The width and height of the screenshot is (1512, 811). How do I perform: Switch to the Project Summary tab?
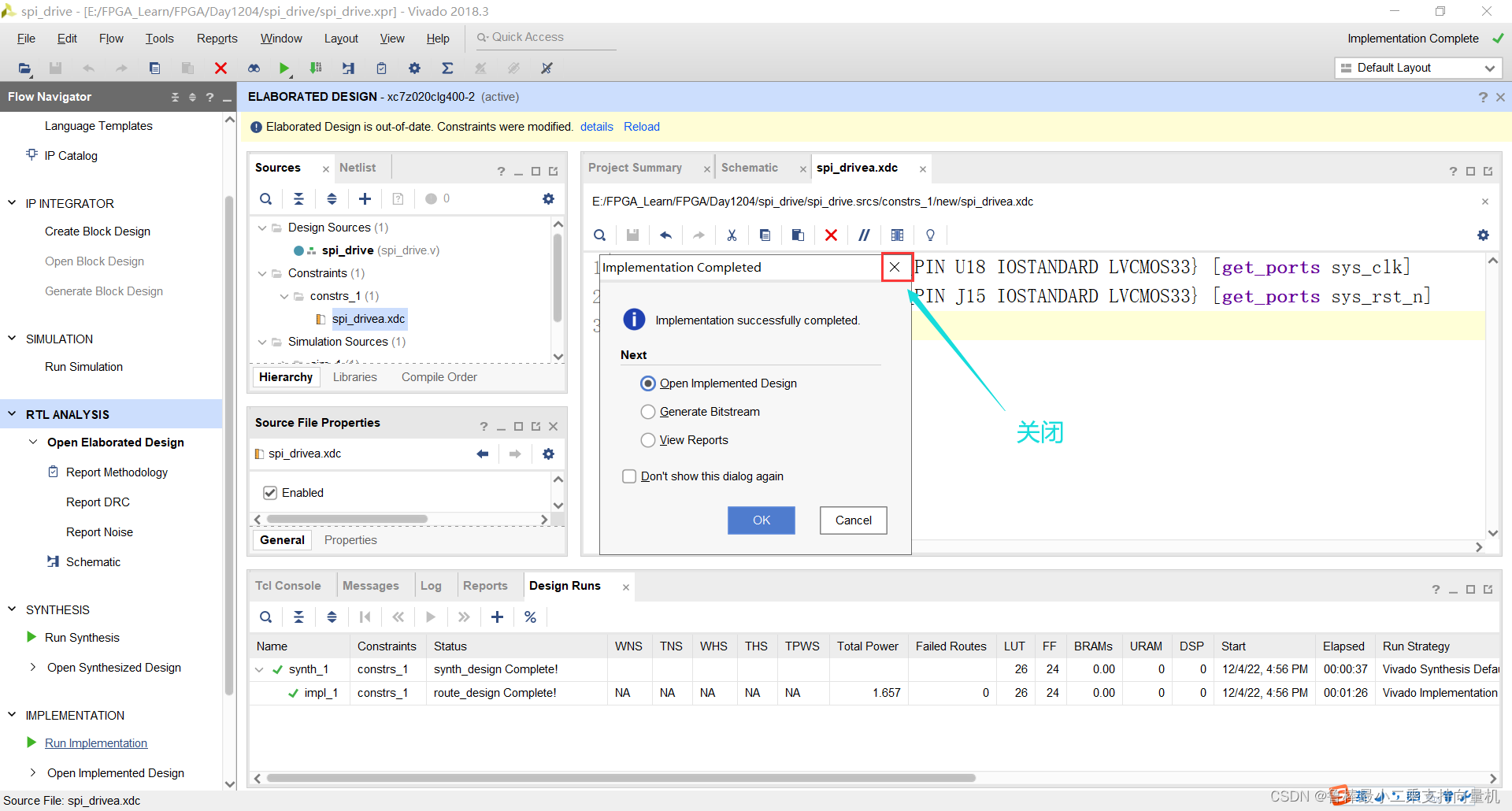(x=635, y=168)
